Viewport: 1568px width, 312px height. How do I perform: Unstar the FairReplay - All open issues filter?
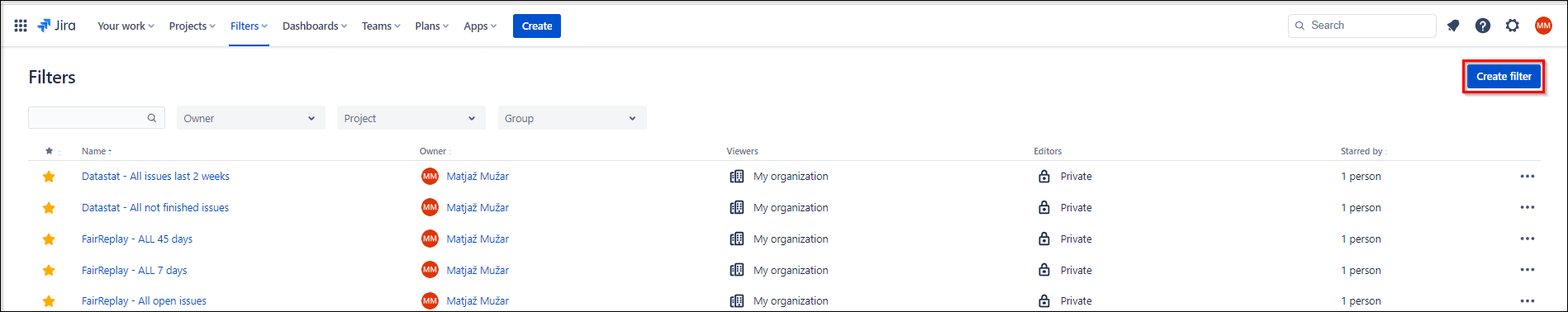(49, 301)
